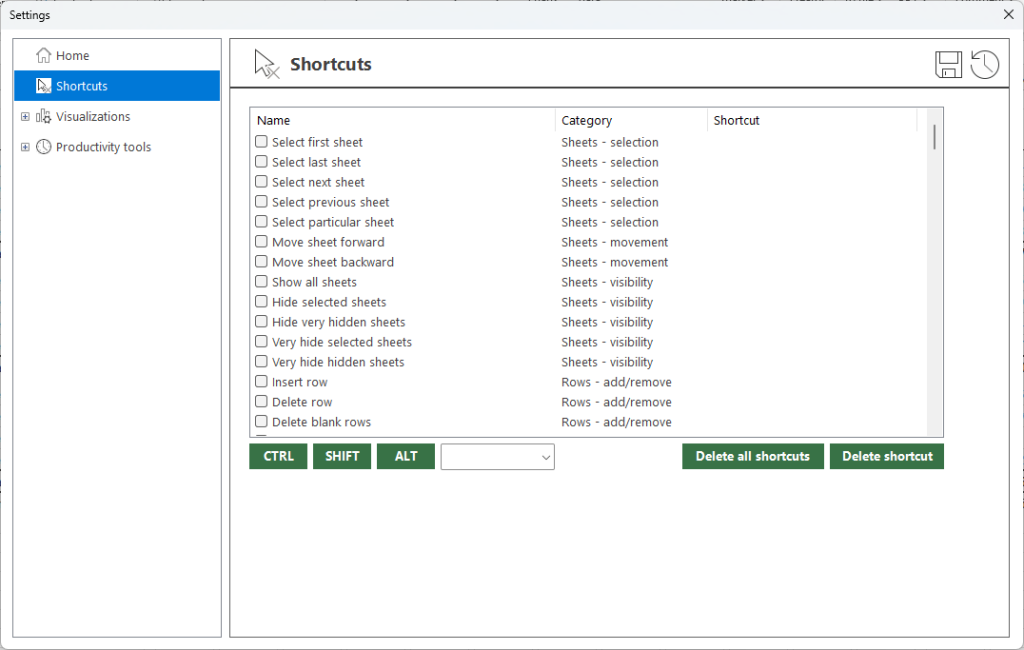Toggle the CTRL modifier button
Screen dimensions: 1024x650
[278, 457]
